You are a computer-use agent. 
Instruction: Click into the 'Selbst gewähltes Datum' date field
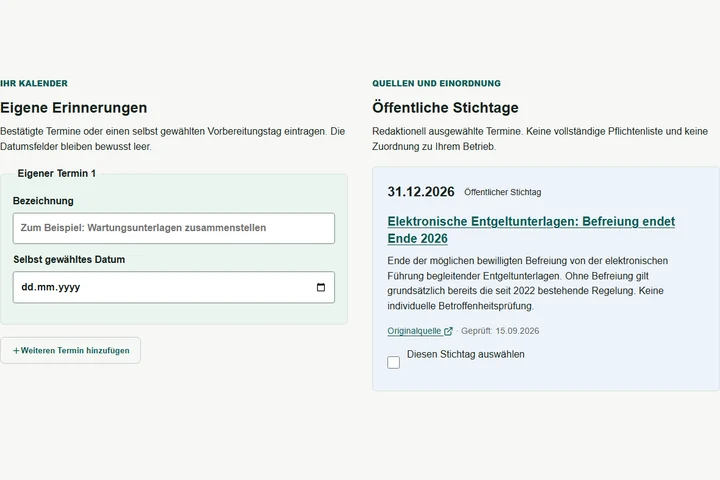coord(174,287)
